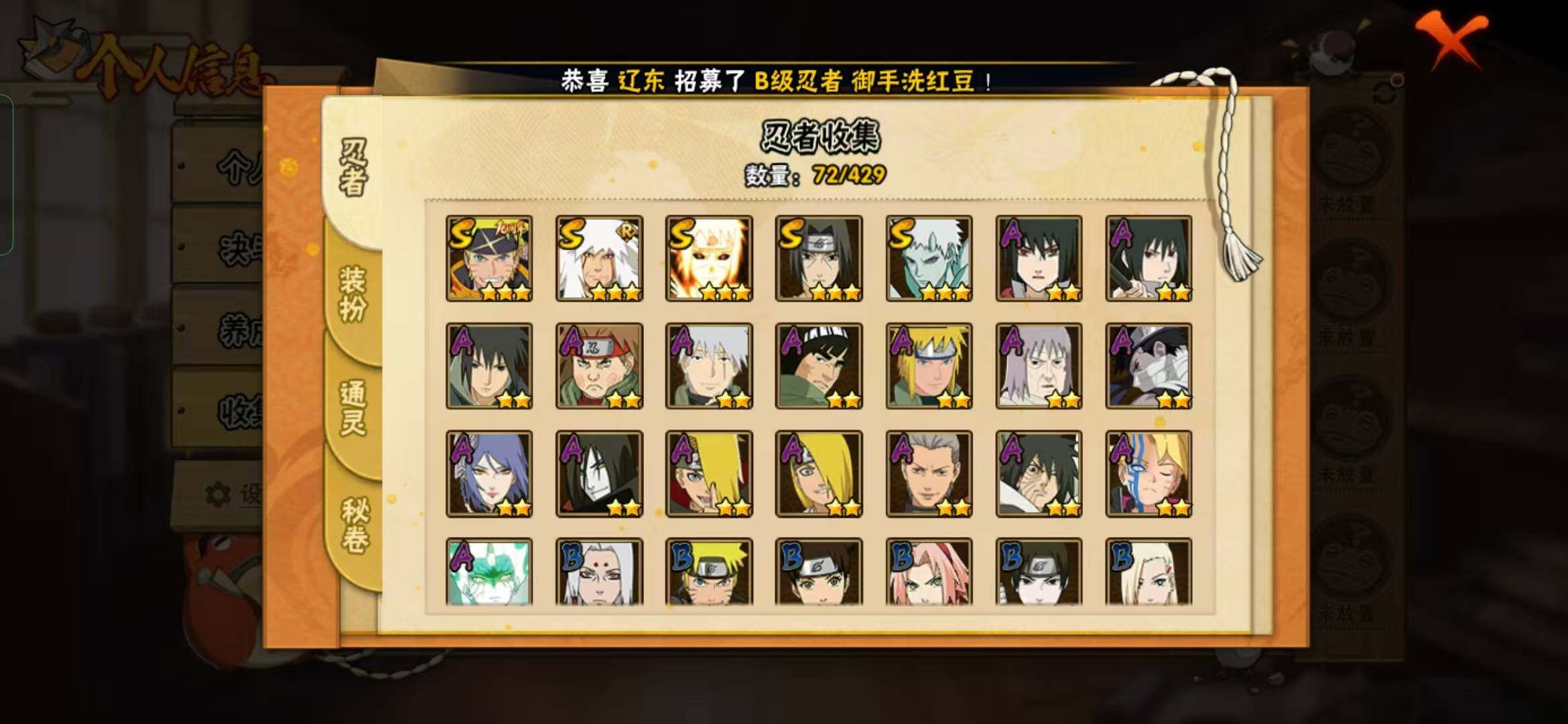Viewport: 1568px width, 724px height.
Task: Select the S-rank Naruto ninja portrait
Action: [x=489, y=258]
